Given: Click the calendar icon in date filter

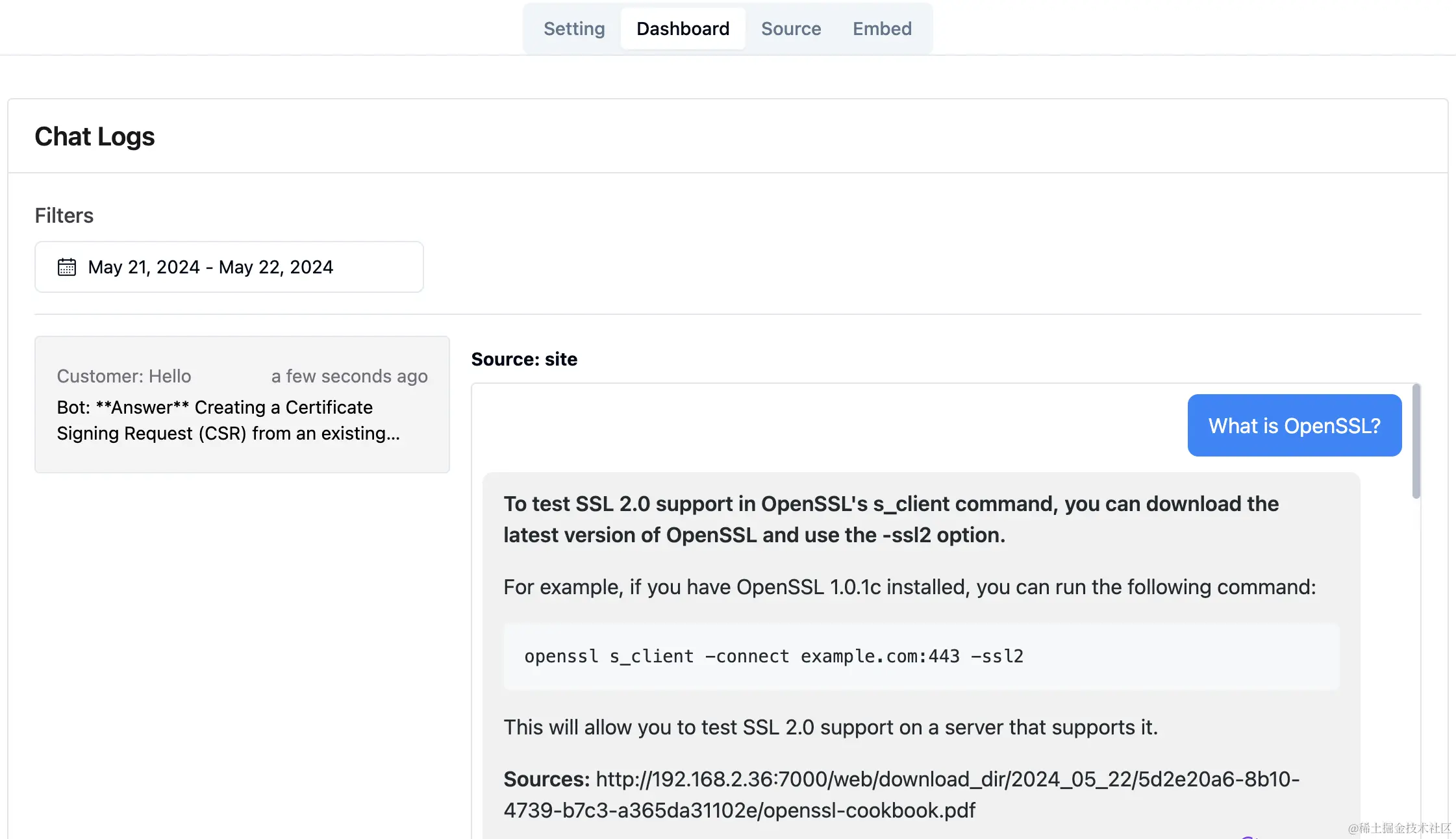Looking at the screenshot, I should click(x=67, y=267).
